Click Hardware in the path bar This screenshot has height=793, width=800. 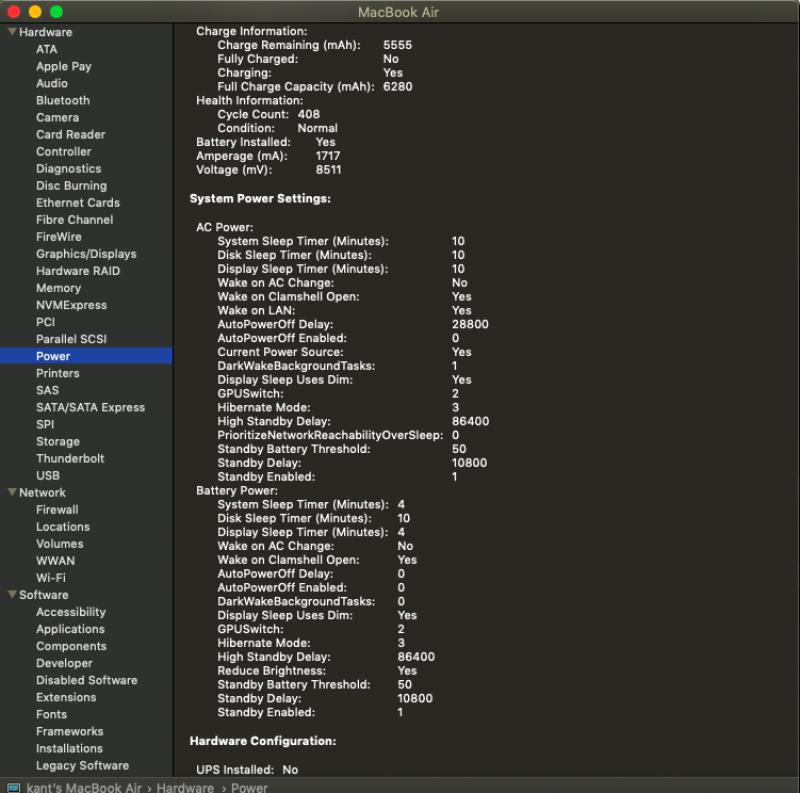coord(185,787)
